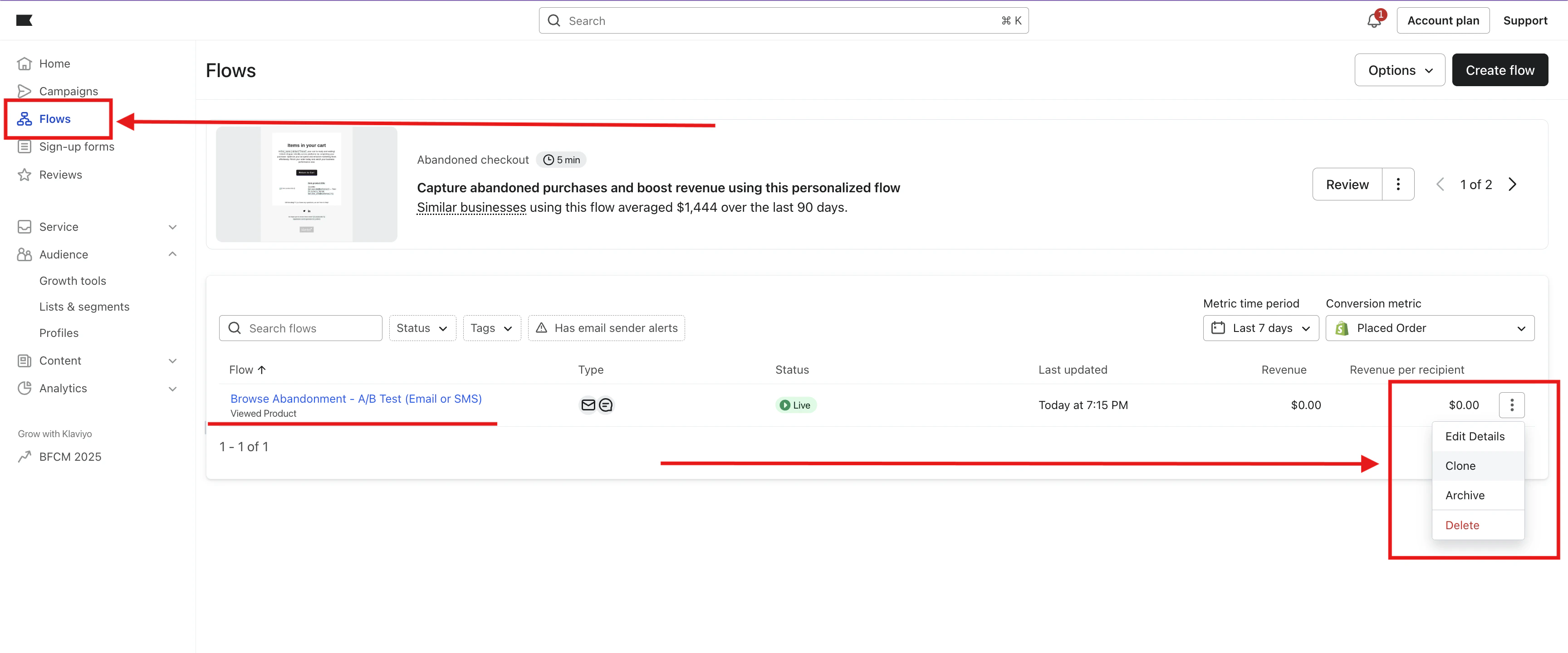The width and height of the screenshot is (1568, 653).
Task: Click the email type icon
Action: [x=588, y=405]
